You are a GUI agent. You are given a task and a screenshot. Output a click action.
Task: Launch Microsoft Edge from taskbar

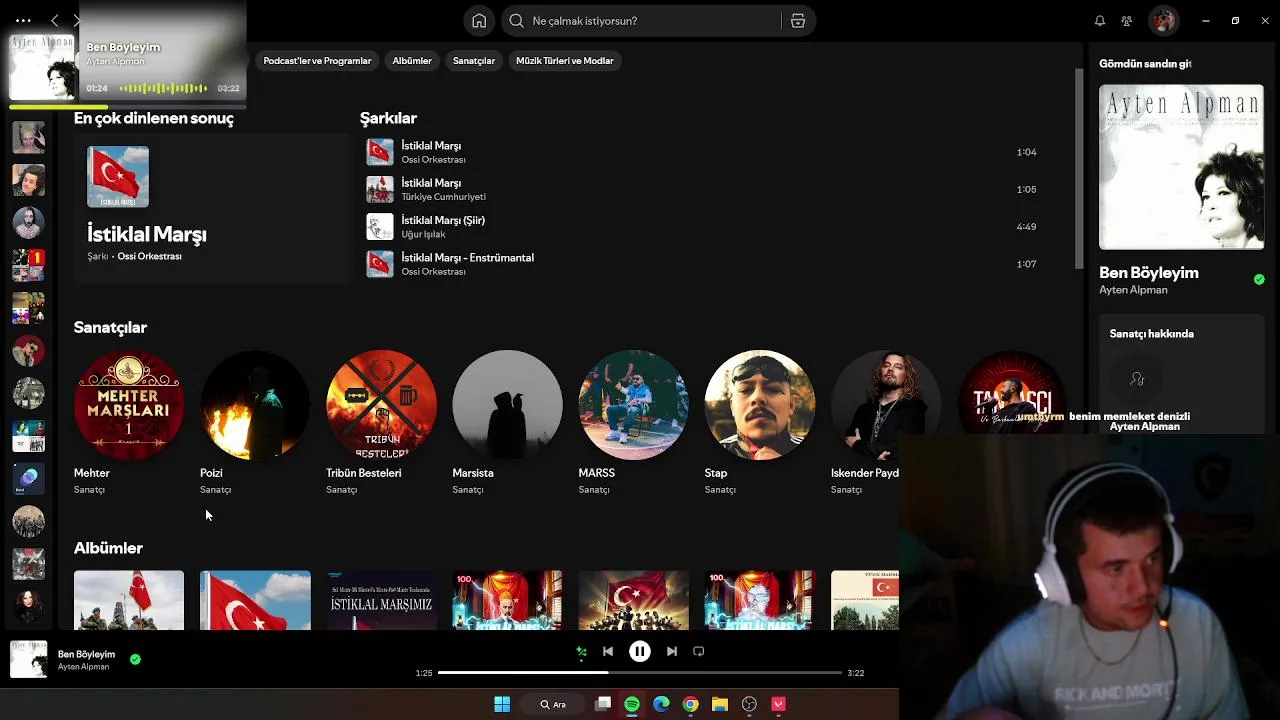pyautogui.click(x=661, y=704)
